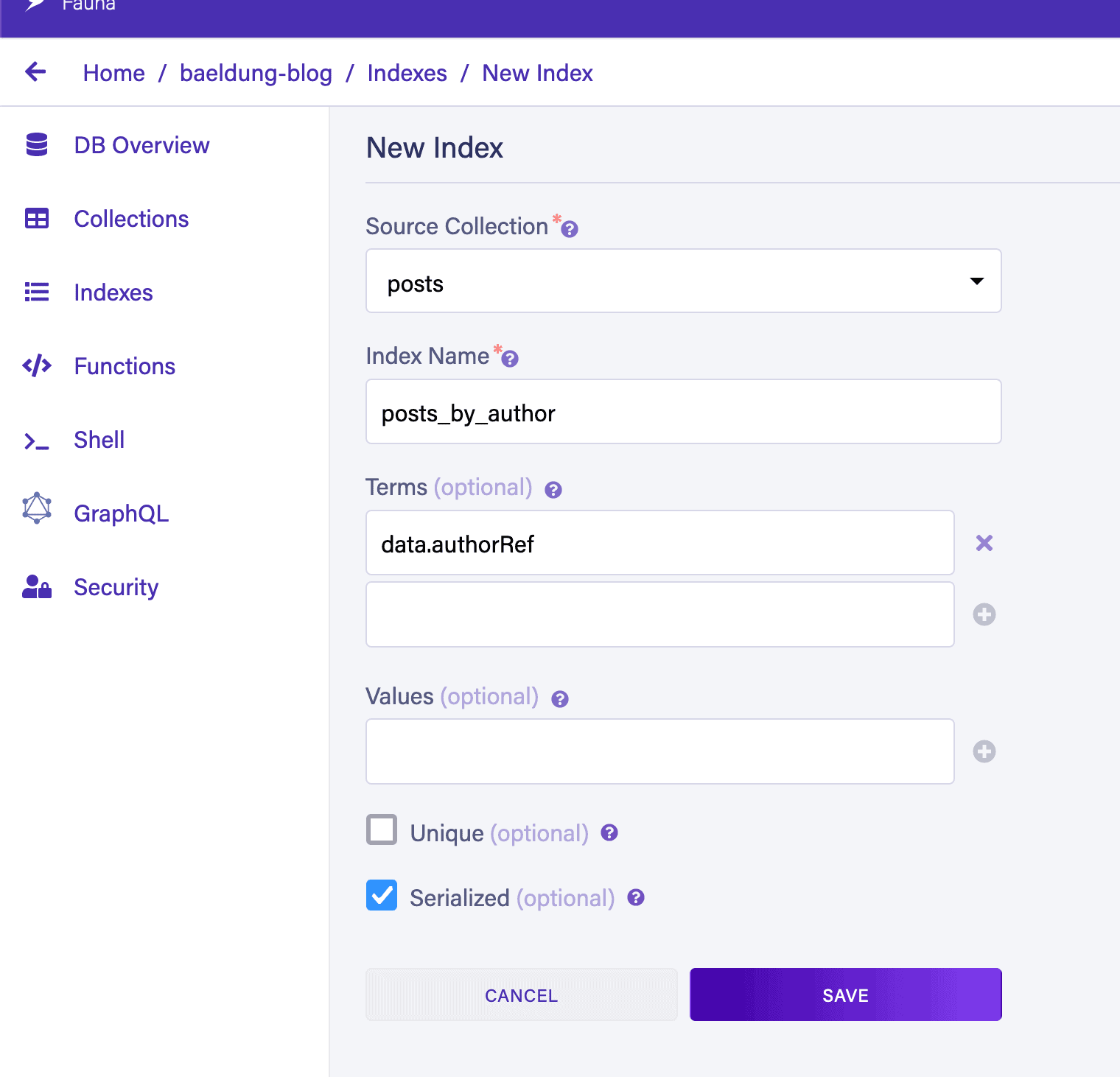Open Collections in the sidebar
Viewport: 1120px width, 1077px height.
(131, 219)
